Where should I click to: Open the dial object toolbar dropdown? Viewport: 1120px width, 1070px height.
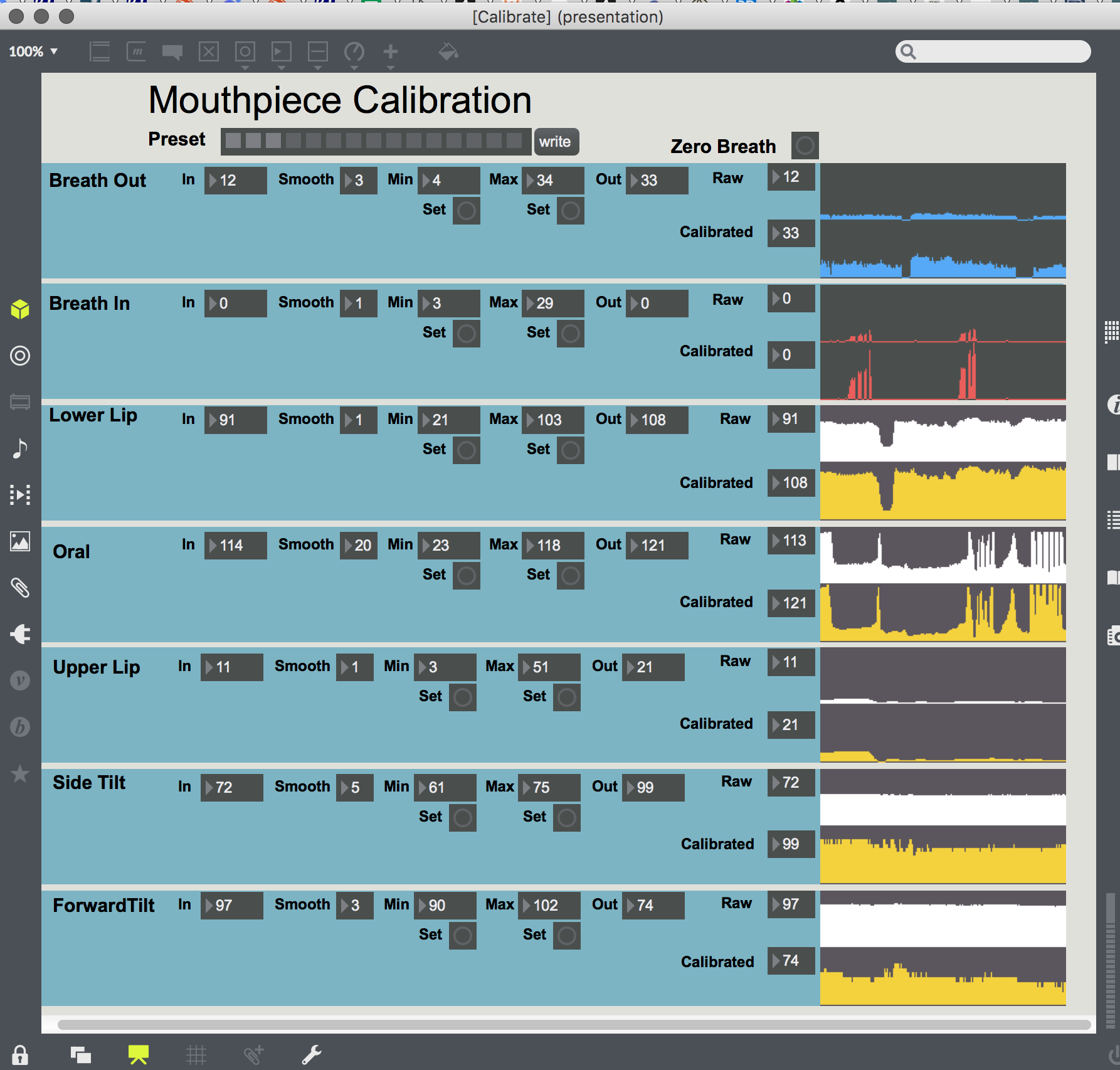[354, 55]
